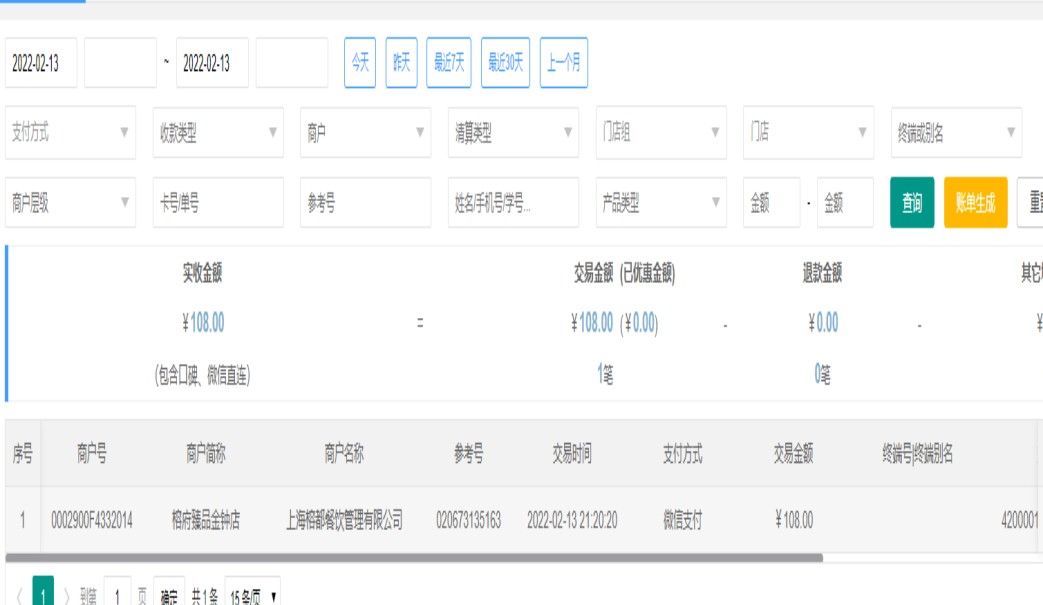Expand the 清算类型 settlement type dropdown
1043x605 pixels.
513,133
